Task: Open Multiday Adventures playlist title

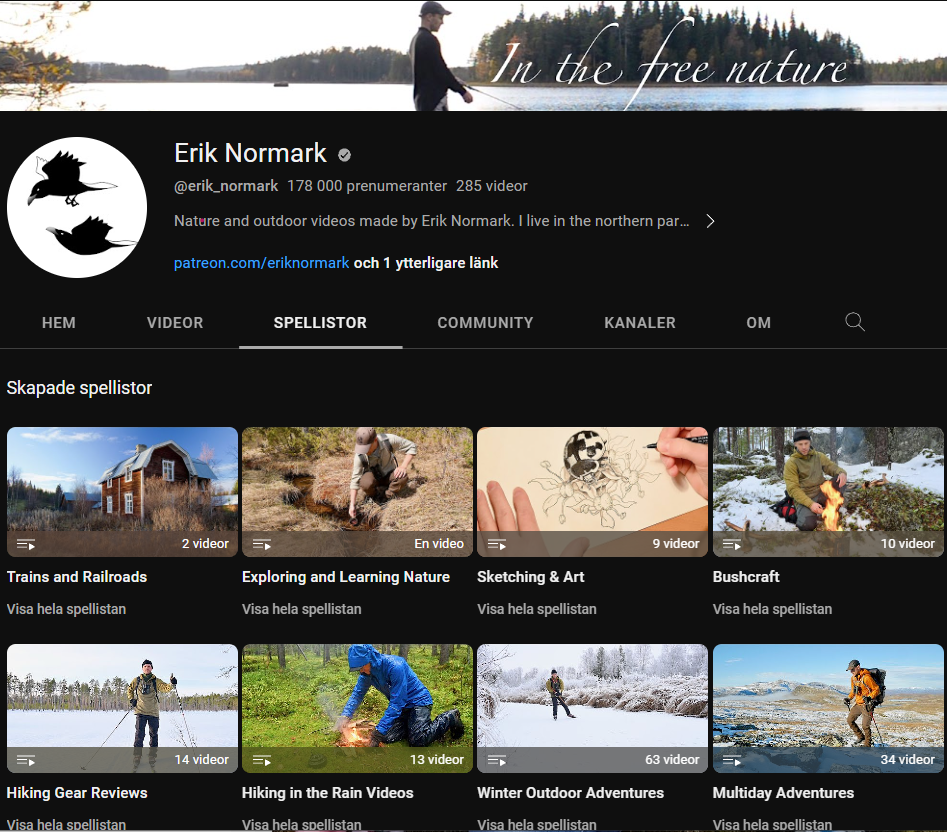Action: [x=783, y=793]
